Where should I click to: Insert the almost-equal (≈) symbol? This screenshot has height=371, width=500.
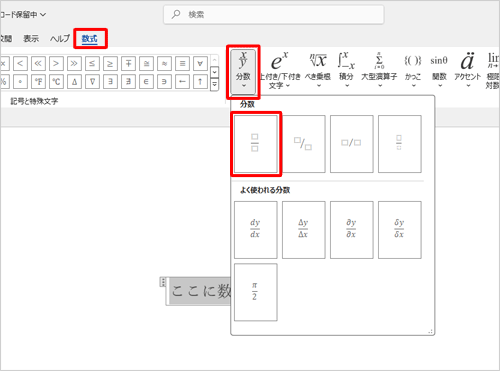coord(164,63)
